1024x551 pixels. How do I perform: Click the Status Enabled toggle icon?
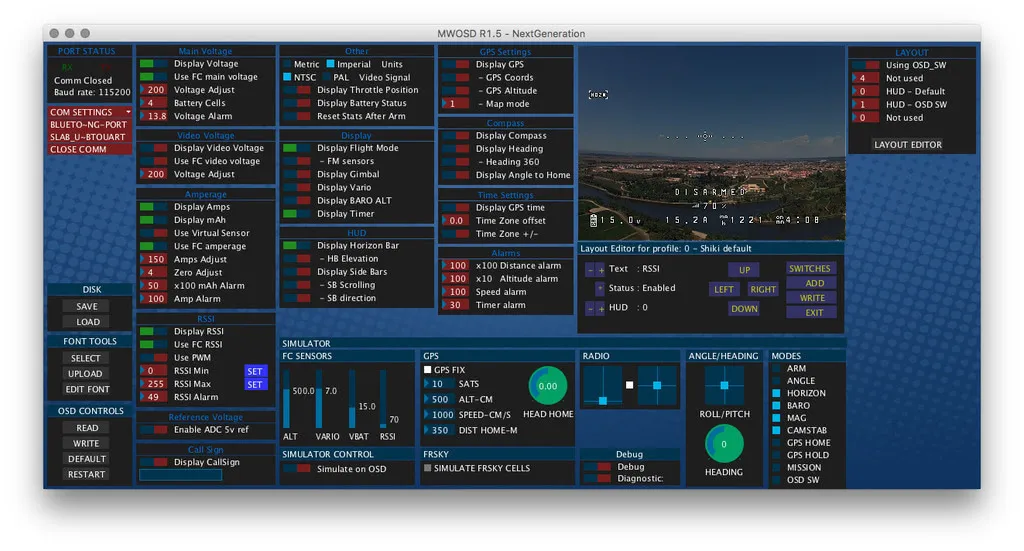click(600, 289)
